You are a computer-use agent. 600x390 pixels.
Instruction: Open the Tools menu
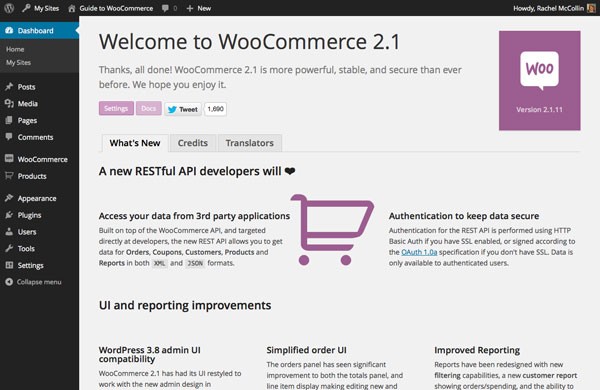click(39, 249)
